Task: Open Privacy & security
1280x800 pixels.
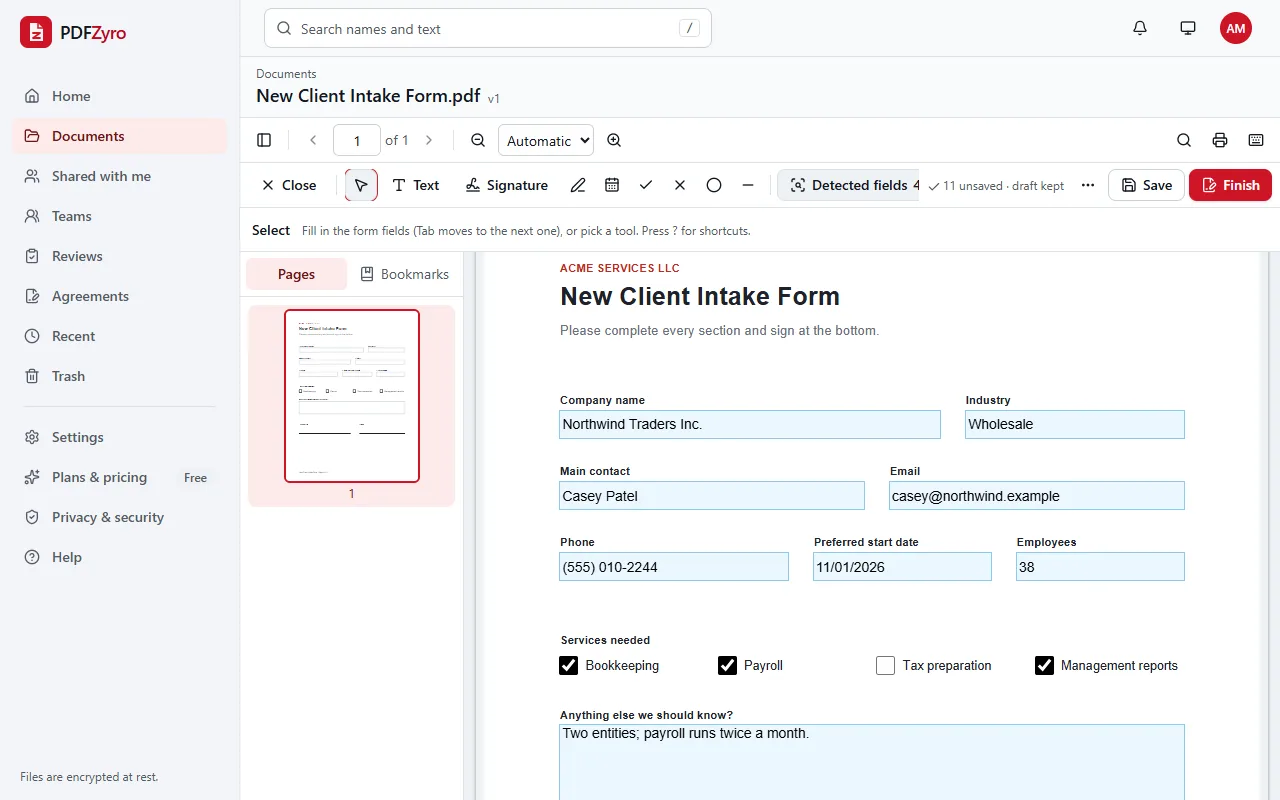Action: click(x=120, y=517)
